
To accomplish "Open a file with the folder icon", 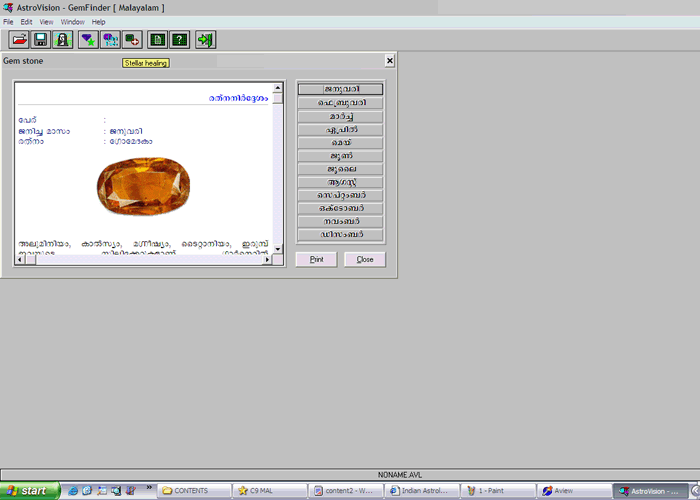I will pos(19,40).
